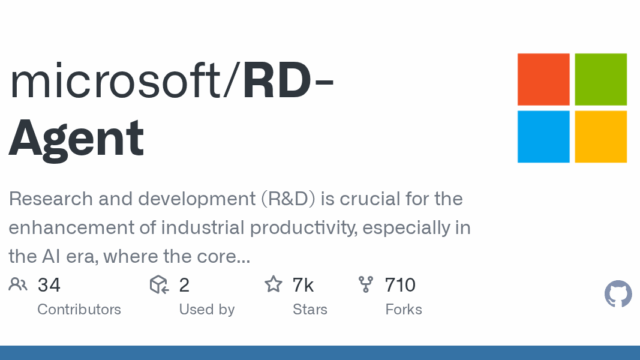Screen dimensions: 640x360
Task: Click the fork icon beside 710
Action: tap(366, 284)
